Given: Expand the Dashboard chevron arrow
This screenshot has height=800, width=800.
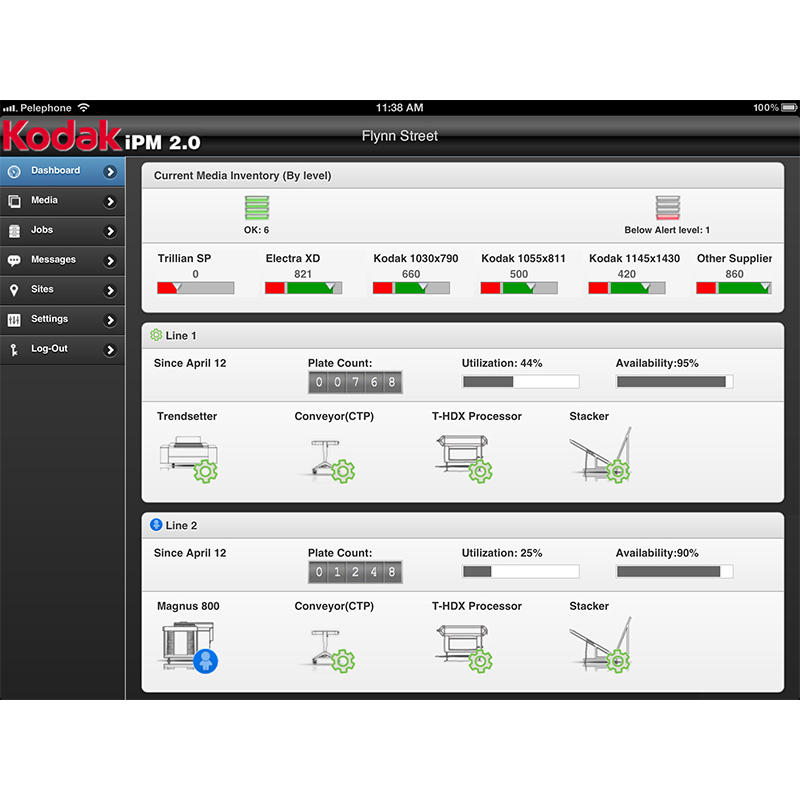Looking at the screenshot, I should (110, 172).
